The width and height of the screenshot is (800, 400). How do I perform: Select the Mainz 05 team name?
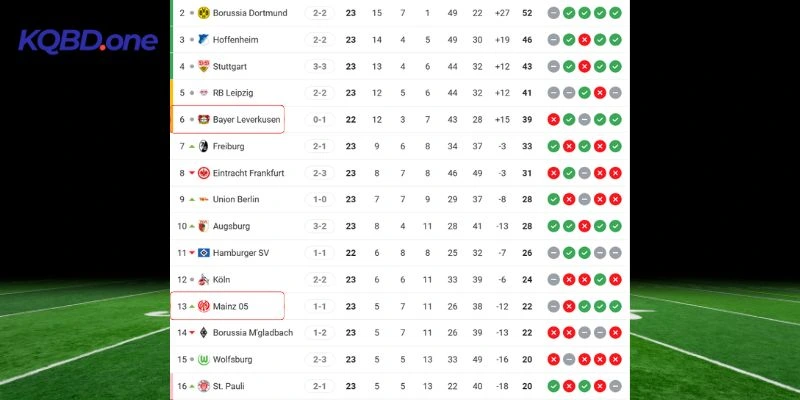point(232,306)
